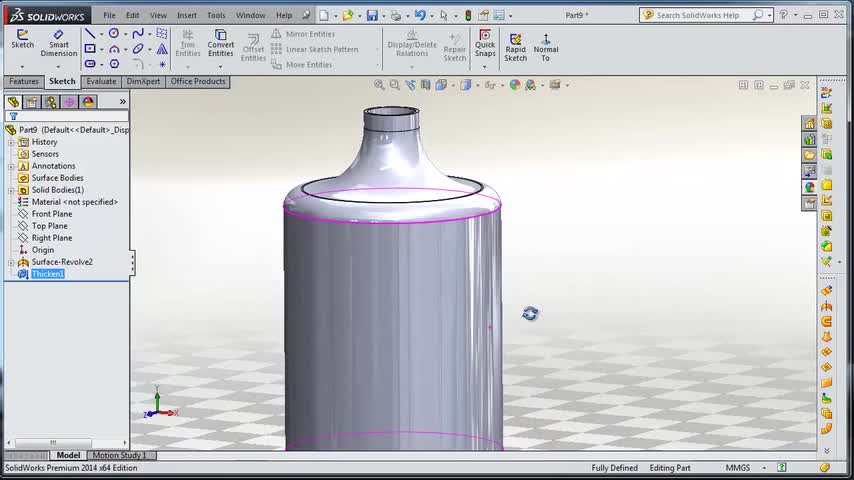Screen dimensions: 854x480
Task: Open the Save dropdown arrow
Action: pyautogui.click(x=383, y=16)
